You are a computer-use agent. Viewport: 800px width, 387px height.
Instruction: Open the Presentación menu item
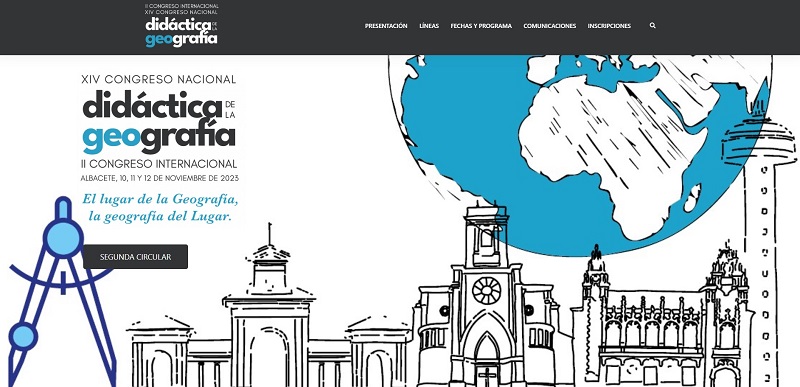(386, 26)
